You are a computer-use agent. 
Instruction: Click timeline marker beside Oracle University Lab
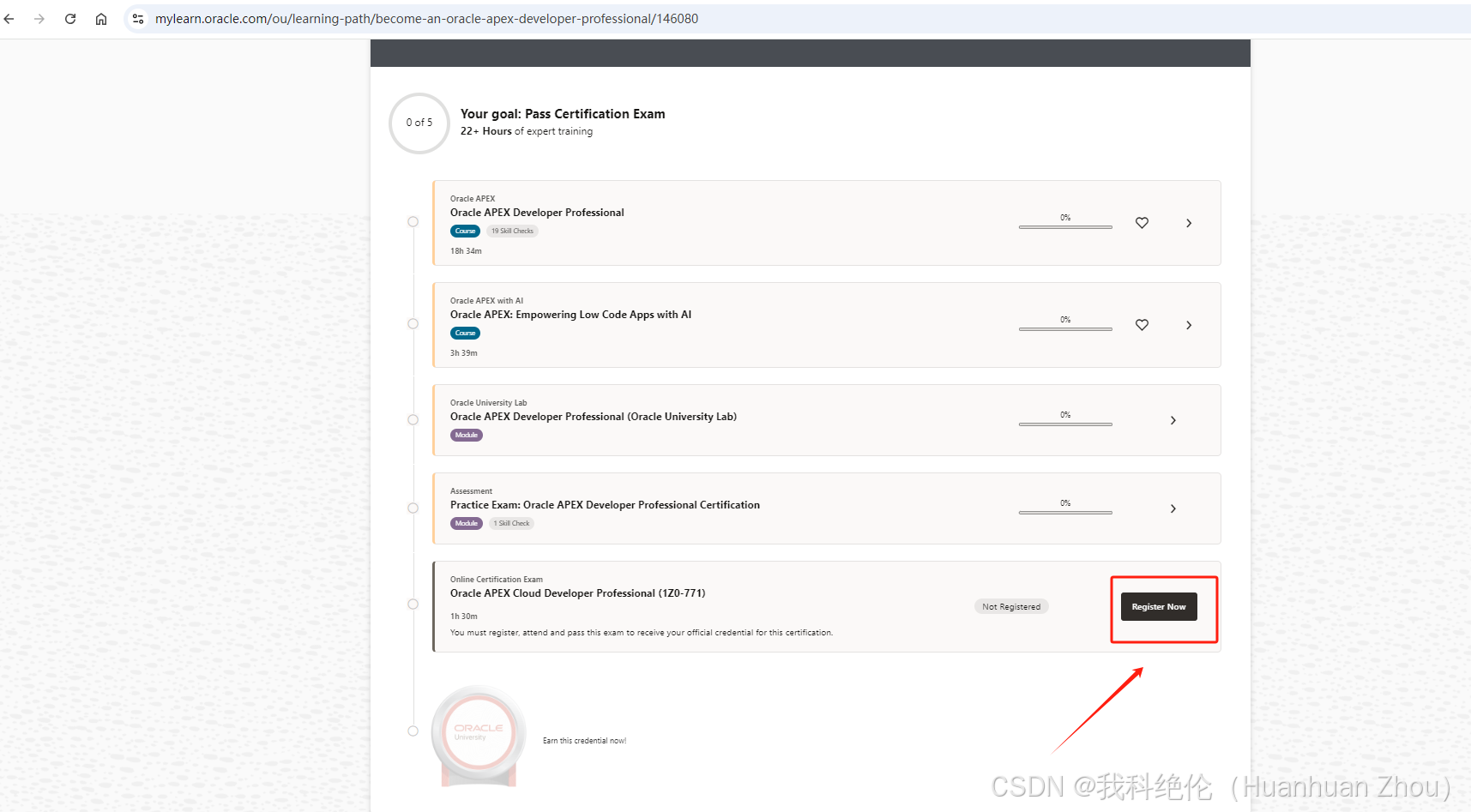click(413, 420)
